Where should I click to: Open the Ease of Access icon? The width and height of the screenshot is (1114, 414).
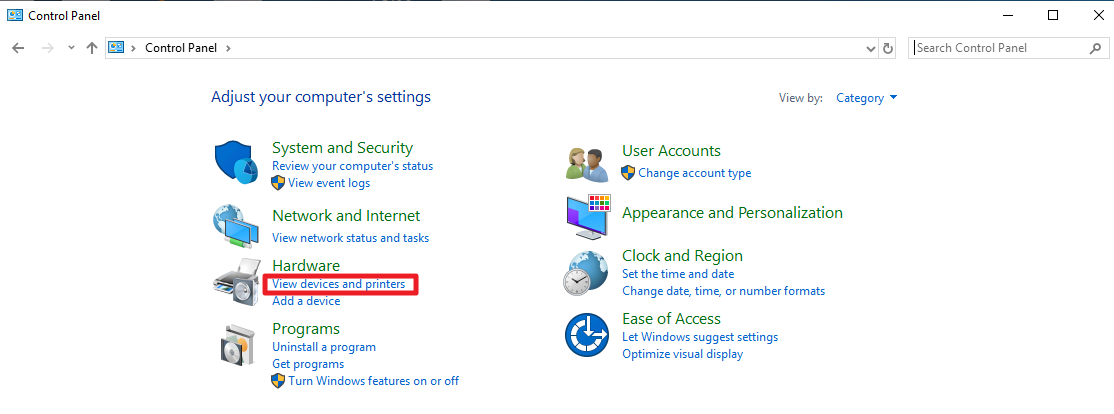tap(587, 334)
